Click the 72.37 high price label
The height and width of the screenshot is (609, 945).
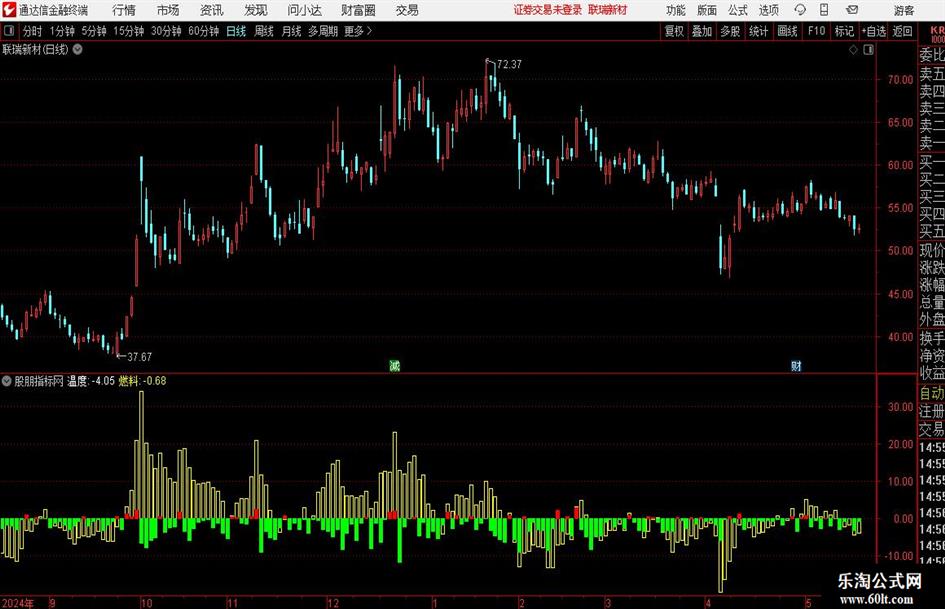coord(509,65)
